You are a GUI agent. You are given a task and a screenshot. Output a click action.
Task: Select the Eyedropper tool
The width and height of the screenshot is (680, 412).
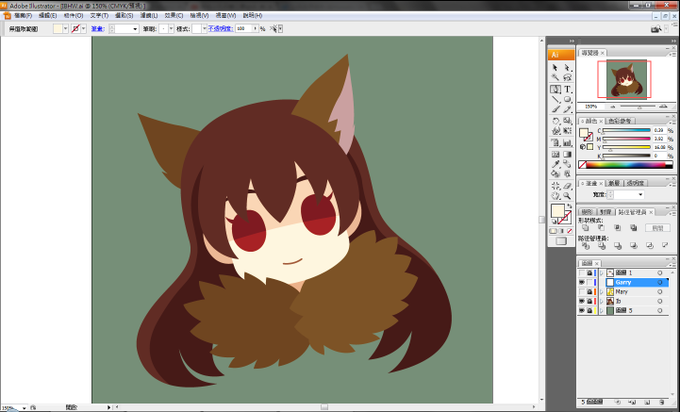[x=555, y=164]
